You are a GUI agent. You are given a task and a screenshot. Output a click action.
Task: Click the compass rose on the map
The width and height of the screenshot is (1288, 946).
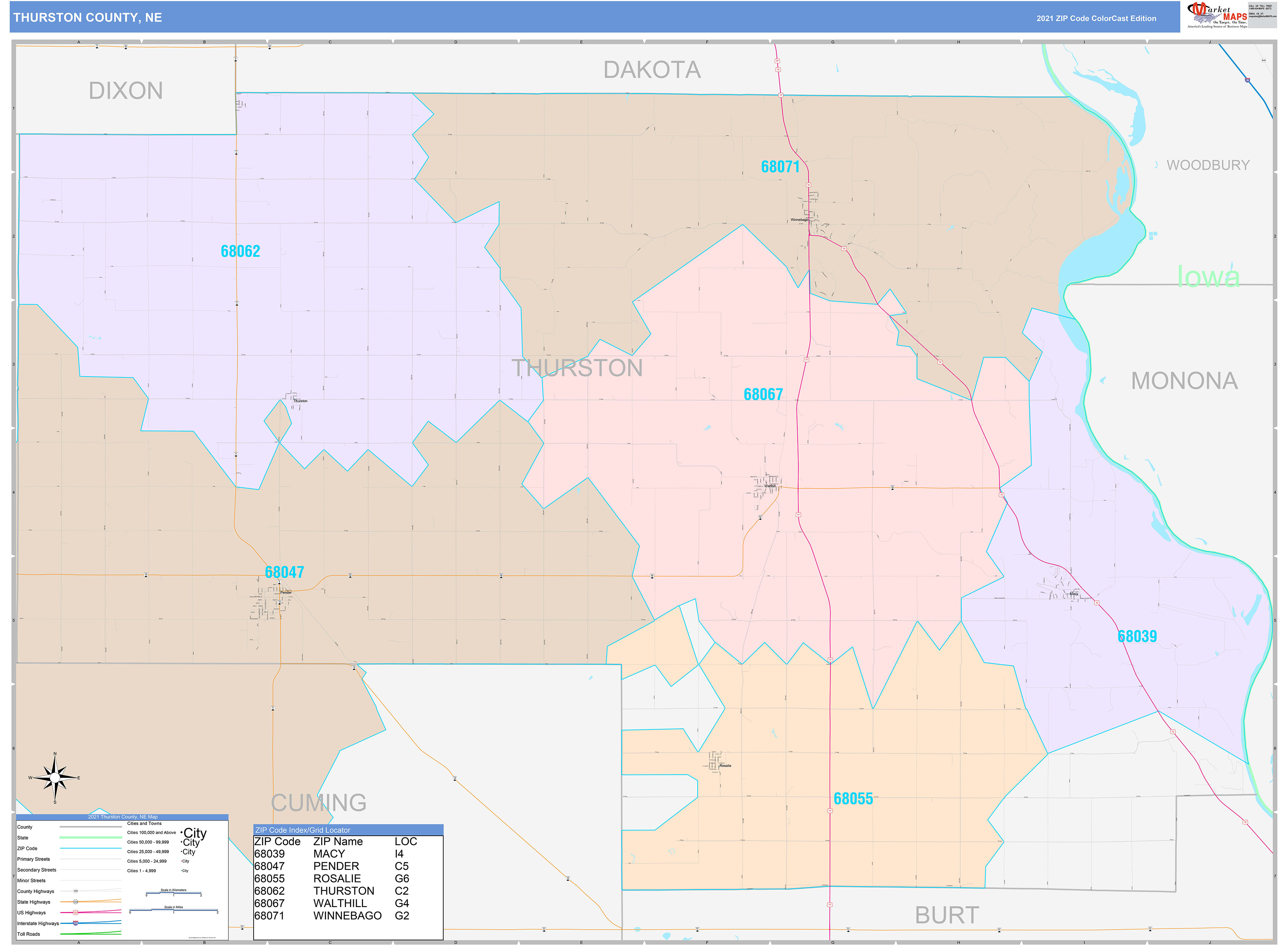(55, 778)
